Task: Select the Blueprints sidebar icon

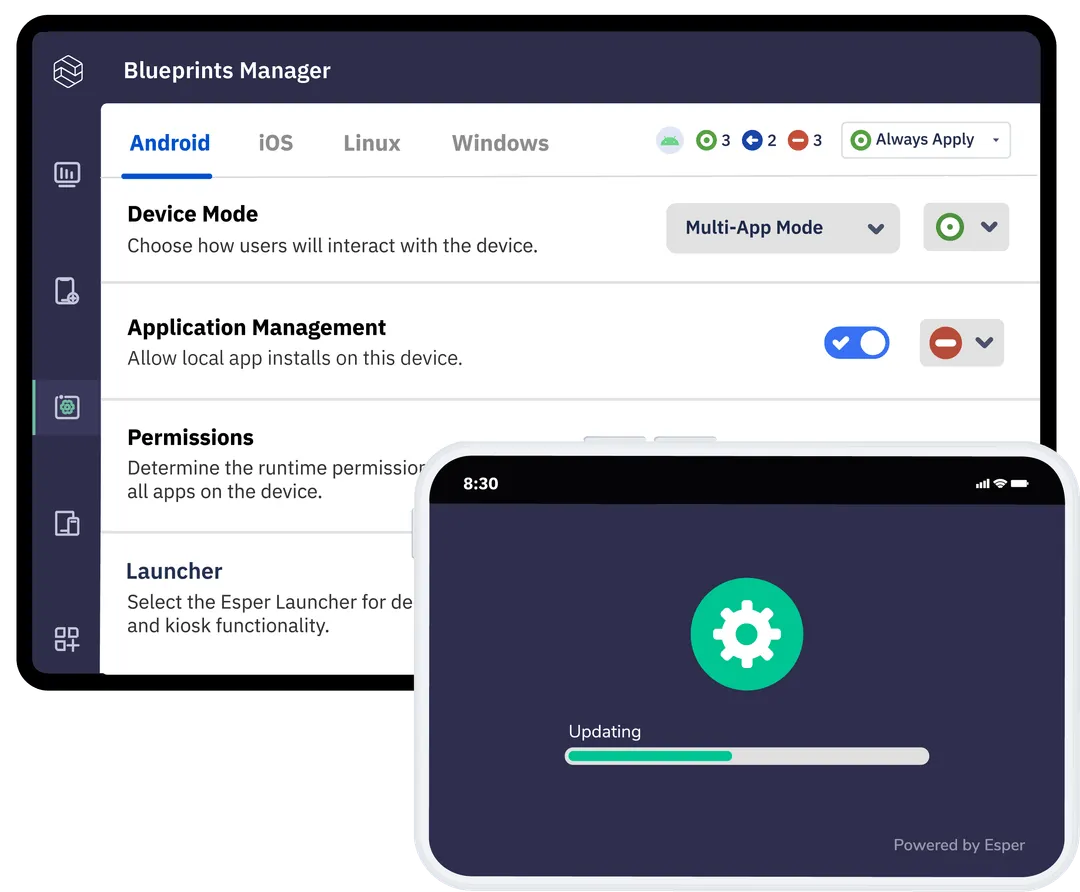Action: 67,407
